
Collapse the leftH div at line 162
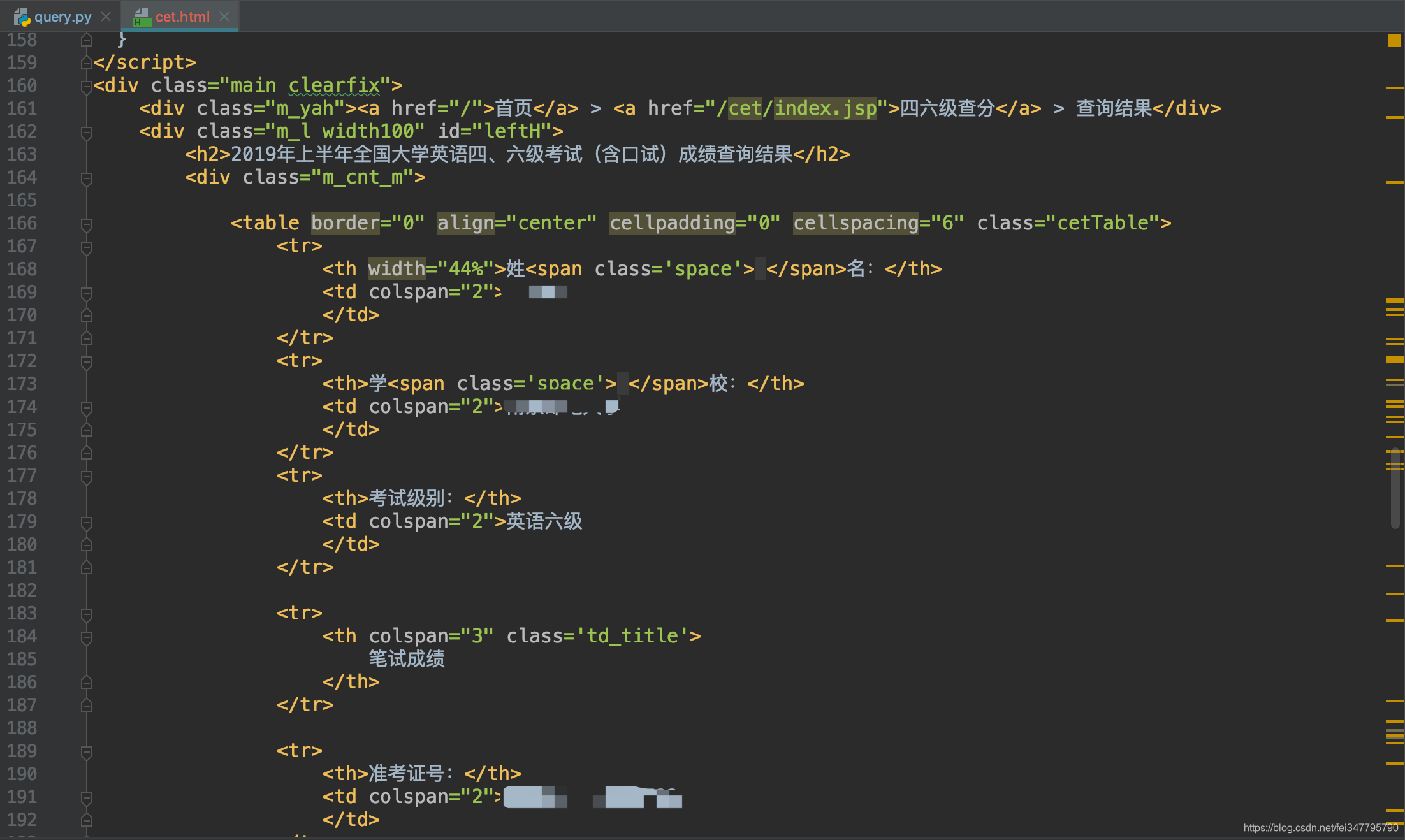click(x=87, y=132)
